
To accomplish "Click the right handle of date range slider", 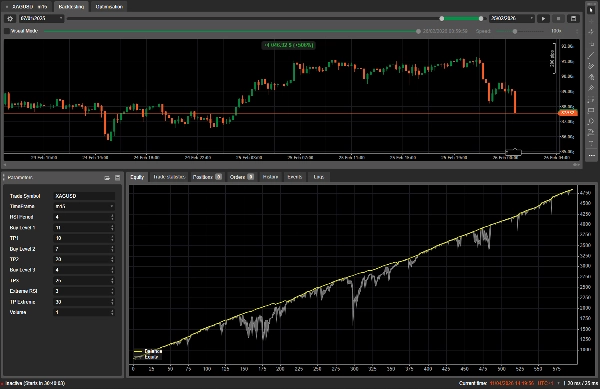I will (x=481, y=18).
